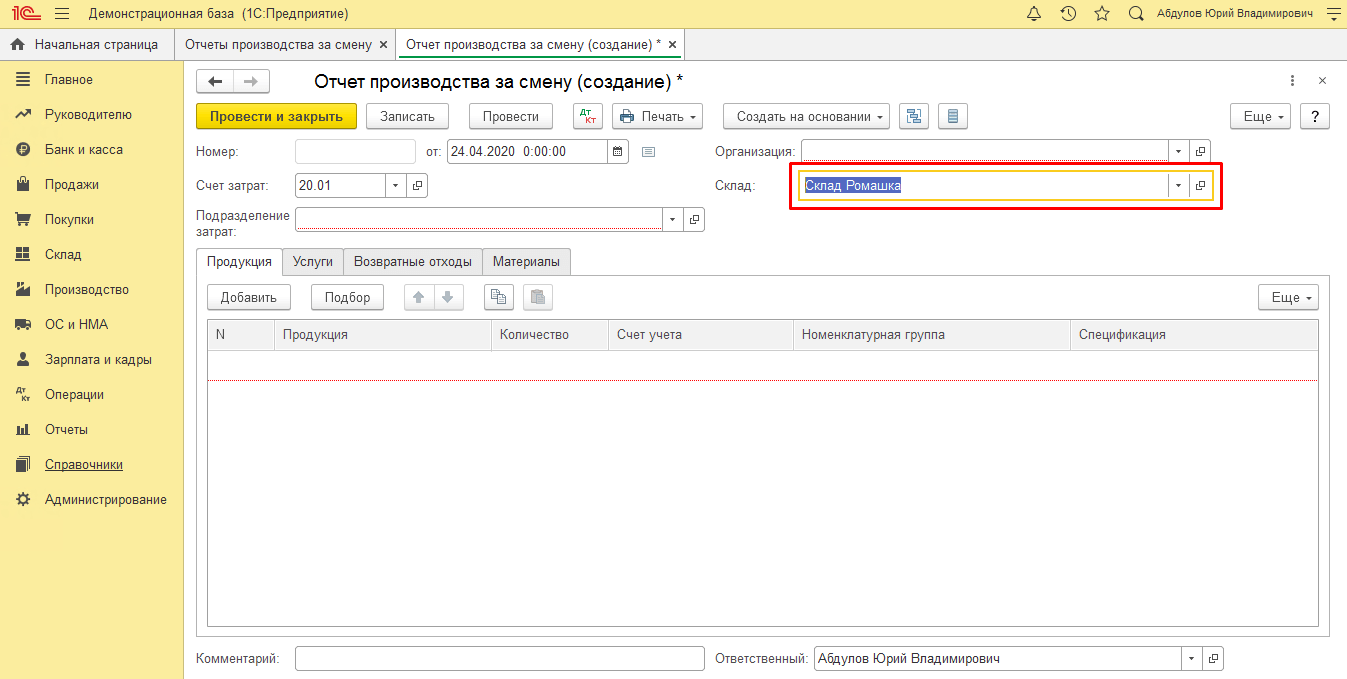Image resolution: width=1347 pixels, height=679 pixels.
Task: Click the favorites star icon
Action: [x=1102, y=14]
